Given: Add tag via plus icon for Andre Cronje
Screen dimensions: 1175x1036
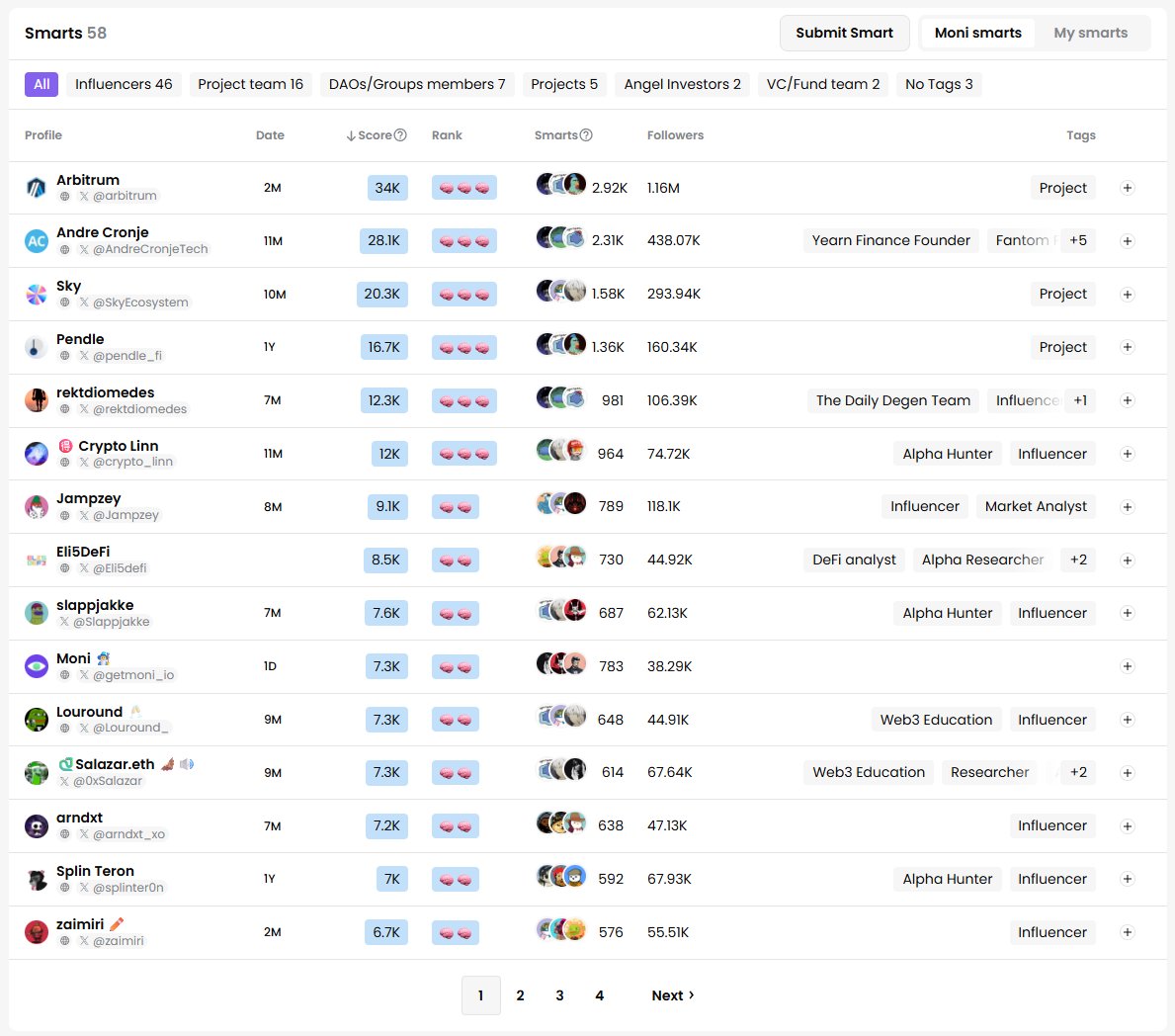Looking at the screenshot, I should 1127,241.
